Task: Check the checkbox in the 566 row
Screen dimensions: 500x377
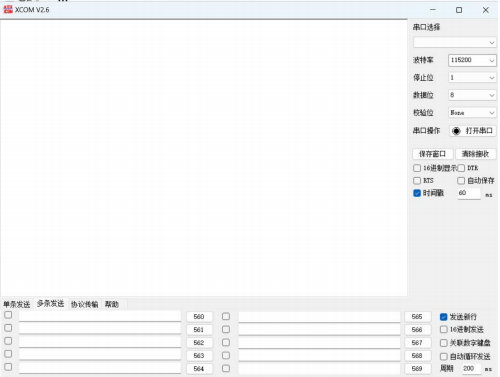Action: click(x=226, y=329)
